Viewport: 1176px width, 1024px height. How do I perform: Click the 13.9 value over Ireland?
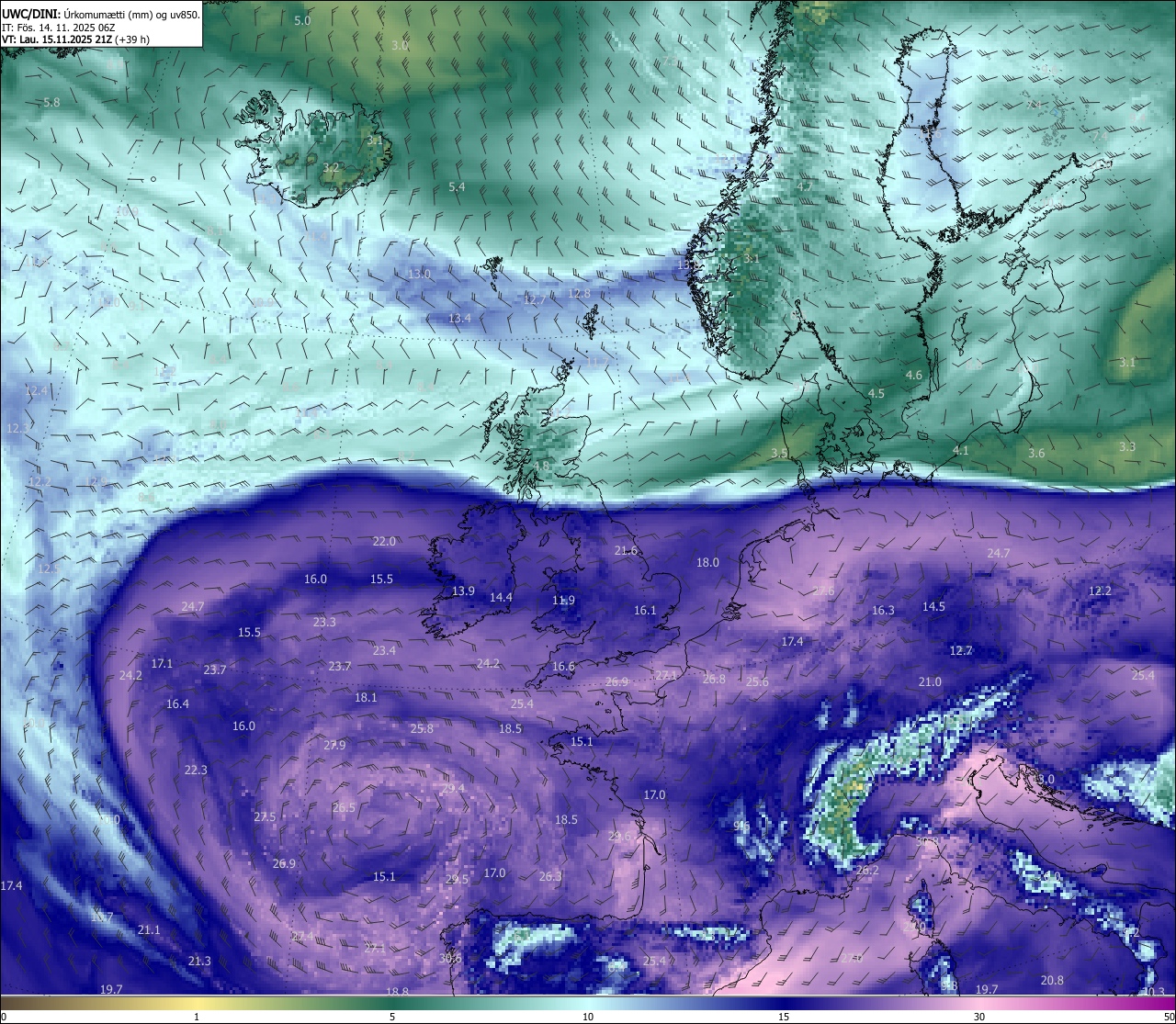point(463,591)
